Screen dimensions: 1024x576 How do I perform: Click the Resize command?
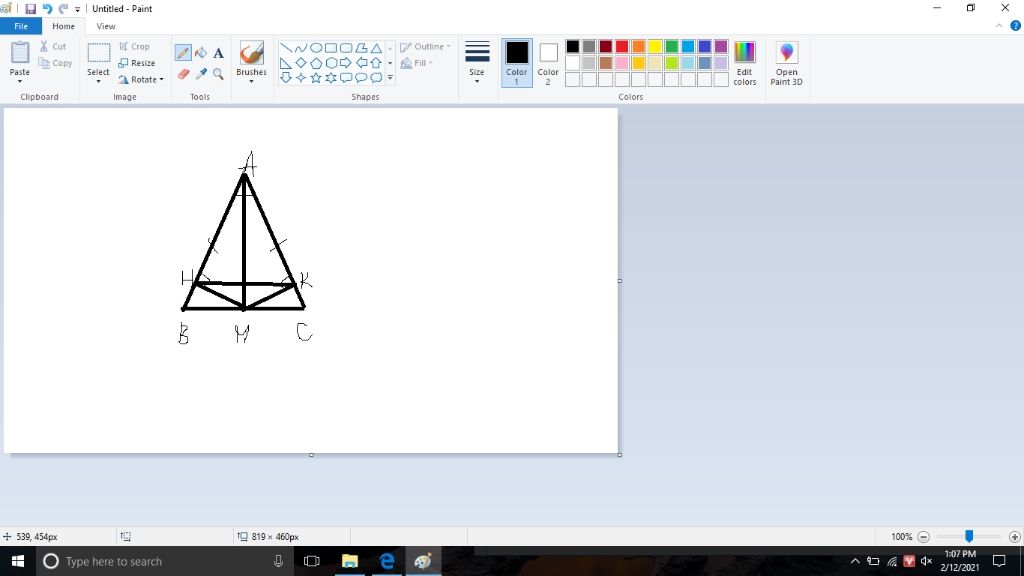136,63
